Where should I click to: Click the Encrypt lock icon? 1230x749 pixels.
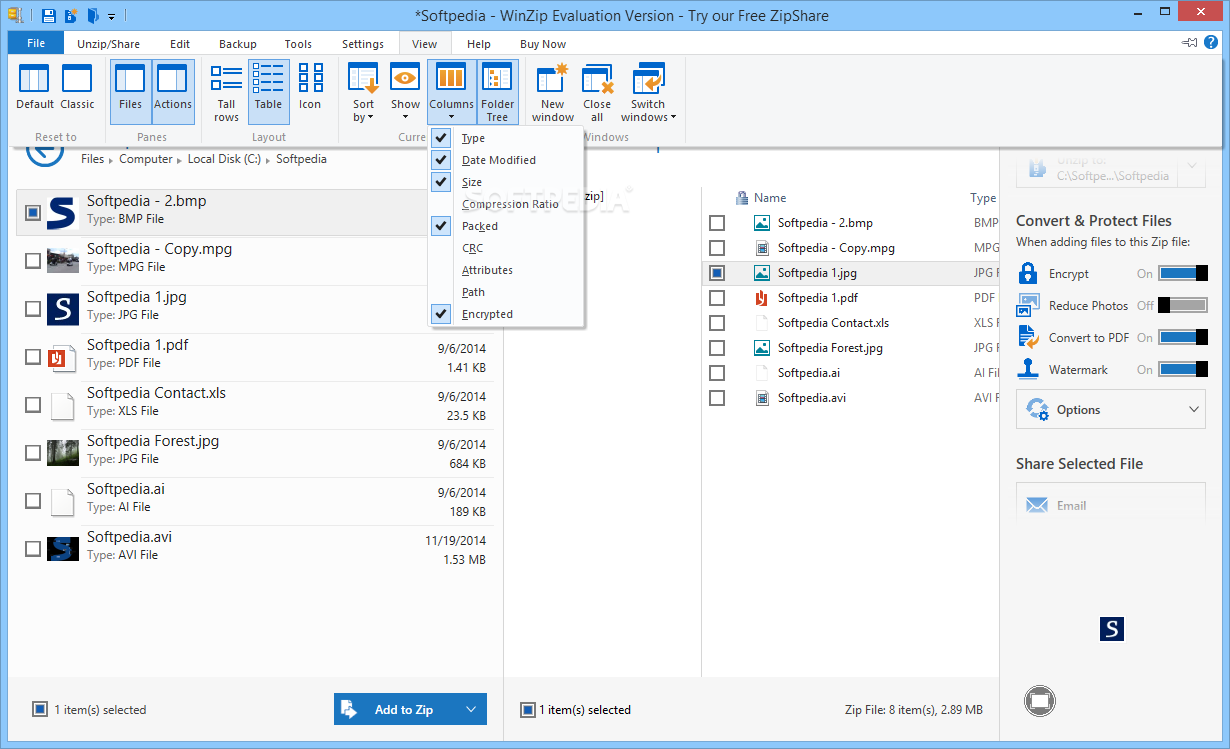click(x=1028, y=273)
